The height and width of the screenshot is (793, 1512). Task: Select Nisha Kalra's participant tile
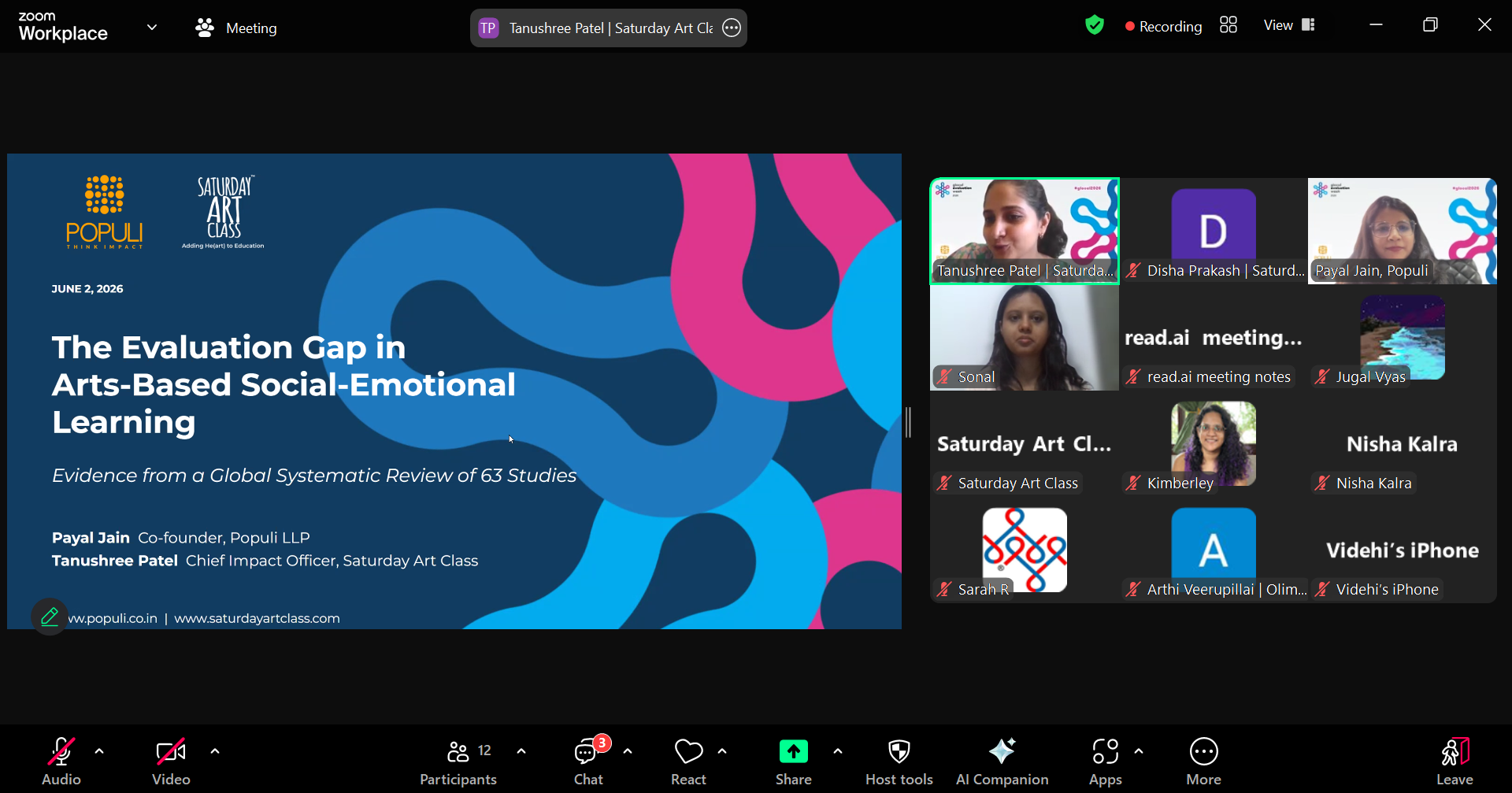click(1403, 443)
